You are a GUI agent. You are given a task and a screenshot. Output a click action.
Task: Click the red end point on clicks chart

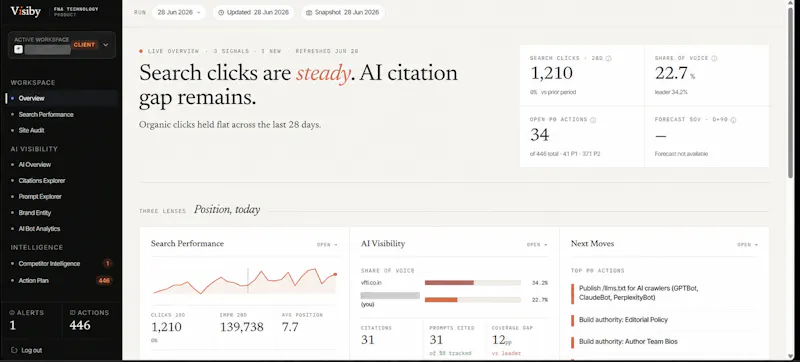coord(335,274)
